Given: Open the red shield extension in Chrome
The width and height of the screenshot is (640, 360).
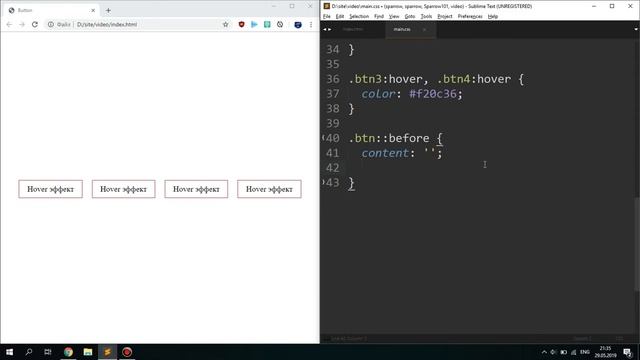Looking at the screenshot, I should (x=242, y=24).
